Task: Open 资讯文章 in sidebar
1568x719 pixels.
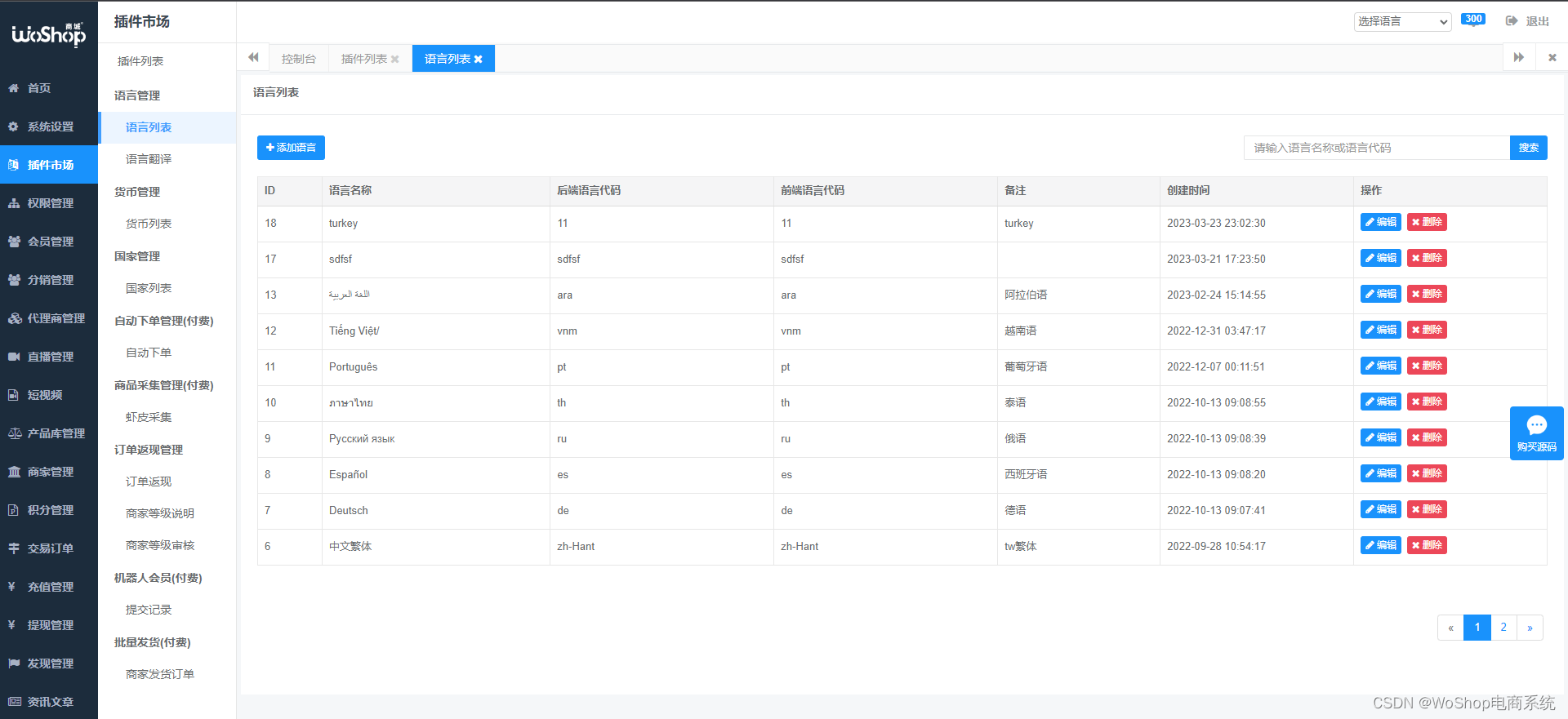Action: click(49, 702)
